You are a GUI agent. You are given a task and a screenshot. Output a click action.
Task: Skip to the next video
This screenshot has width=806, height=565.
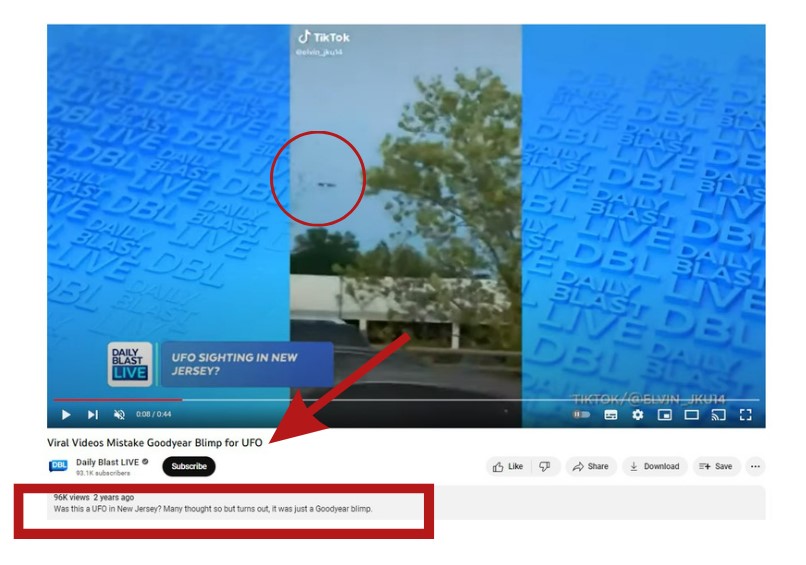pyautogui.click(x=92, y=414)
